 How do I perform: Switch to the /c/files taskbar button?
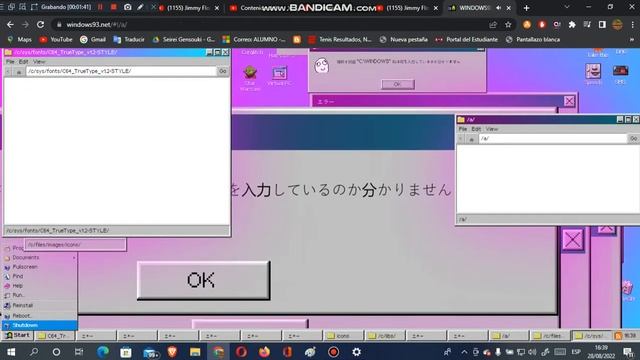(x=551, y=336)
